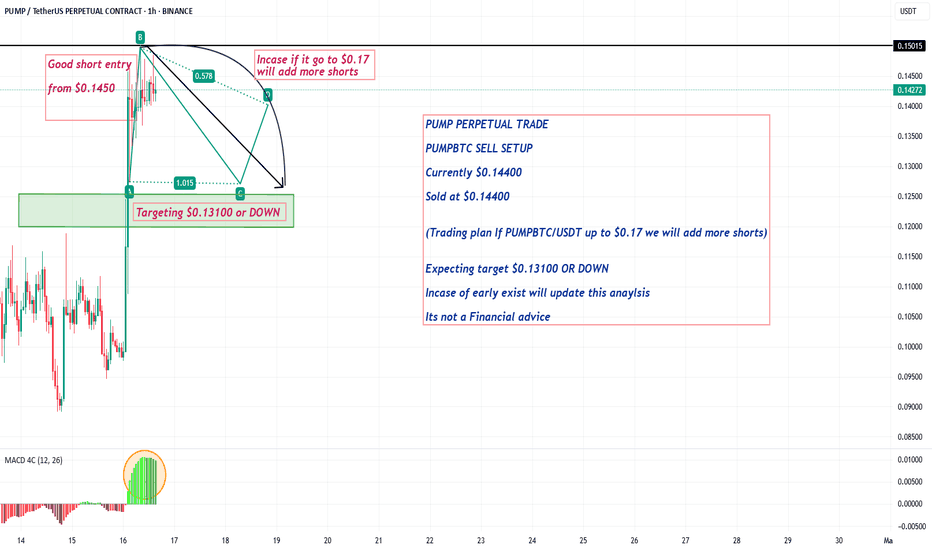The width and height of the screenshot is (932, 550).
Task: Click date 30 on the time axis
Action: pos(839,540)
